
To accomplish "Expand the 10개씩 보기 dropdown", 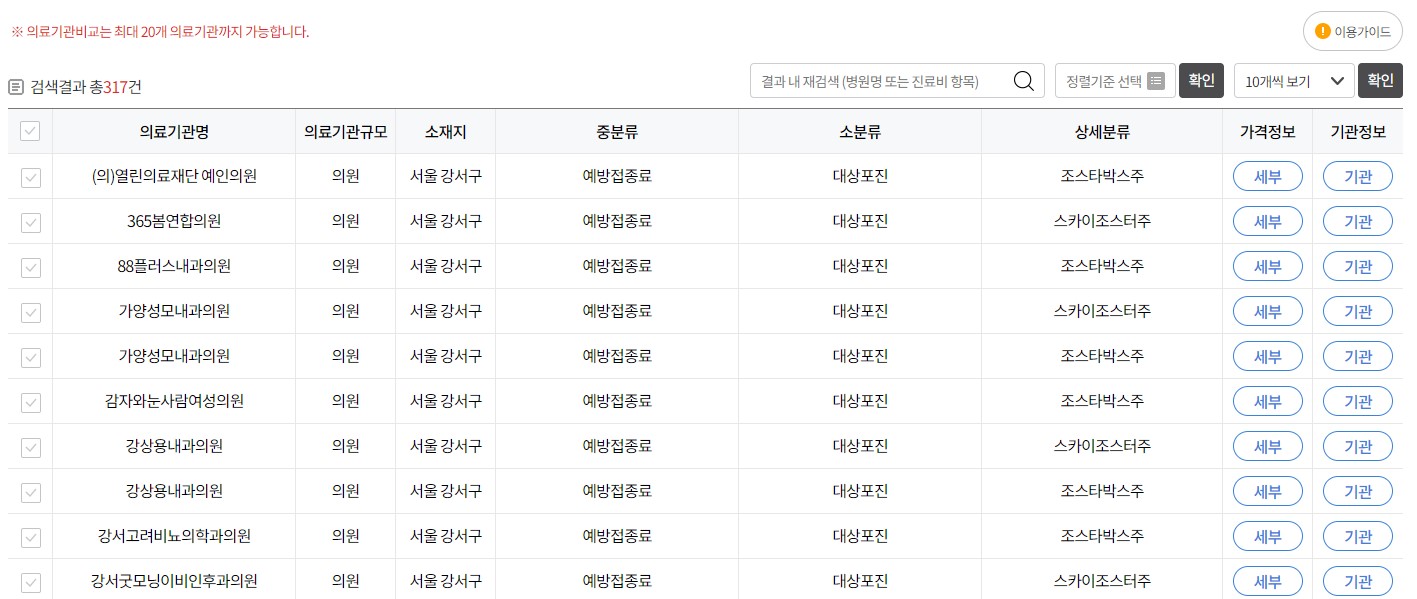I will (1294, 81).
